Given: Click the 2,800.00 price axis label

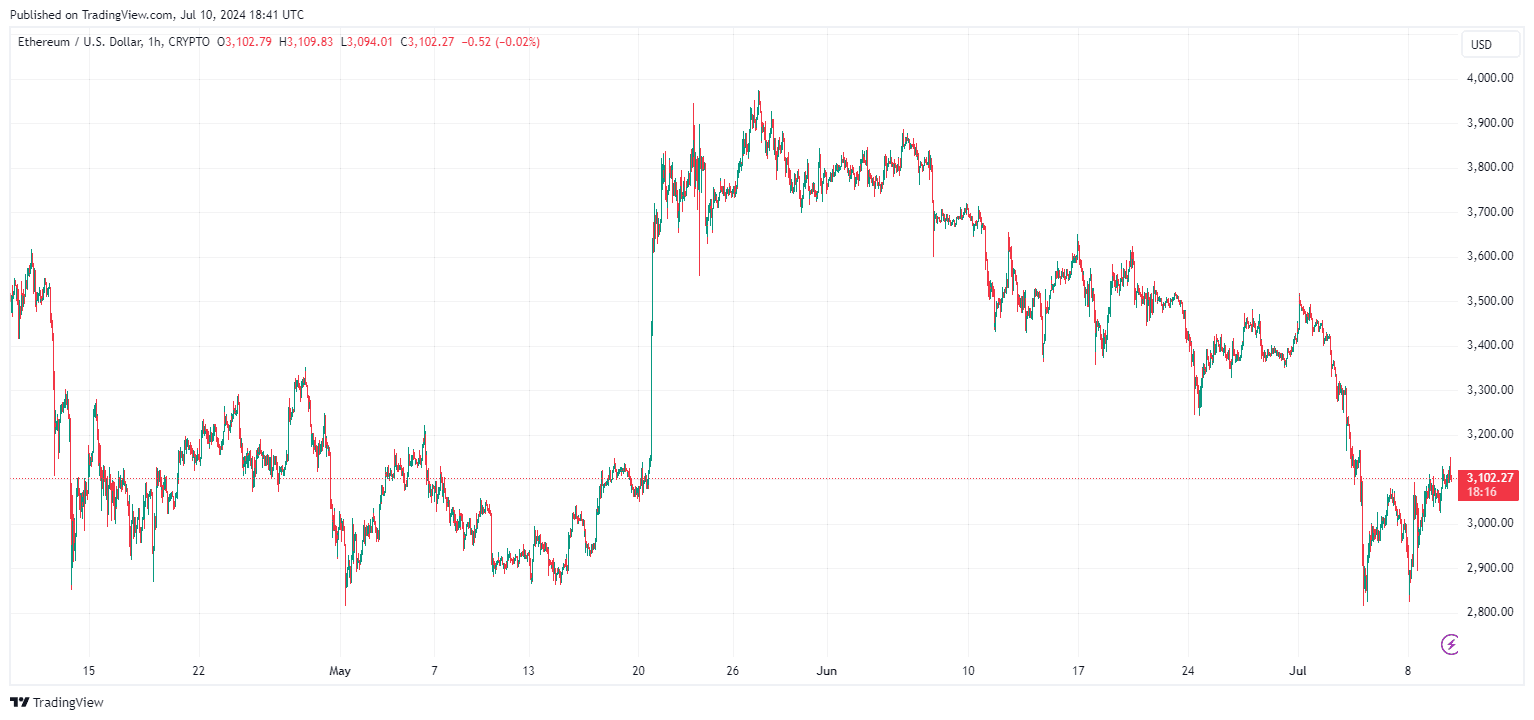Looking at the screenshot, I should pyautogui.click(x=1489, y=612).
